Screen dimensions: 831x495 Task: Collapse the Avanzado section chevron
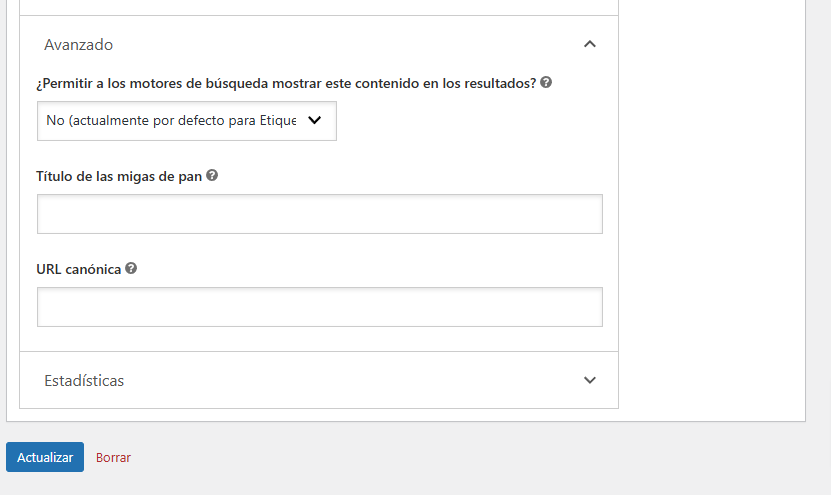589,45
